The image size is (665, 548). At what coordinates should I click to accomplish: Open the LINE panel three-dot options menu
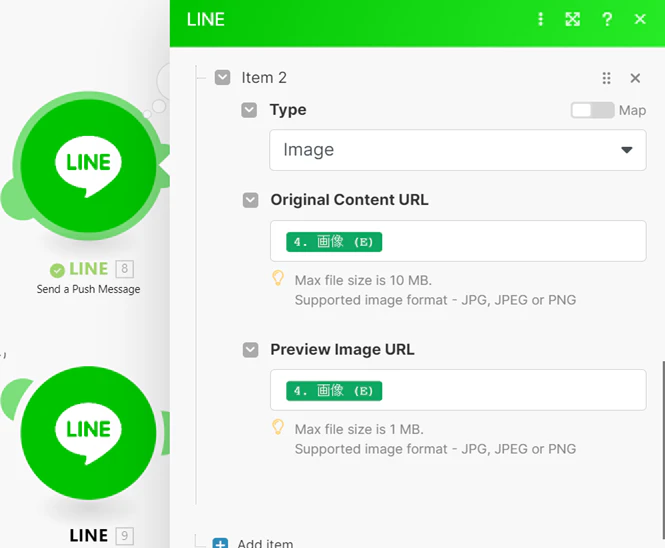(x=540, y=19)
